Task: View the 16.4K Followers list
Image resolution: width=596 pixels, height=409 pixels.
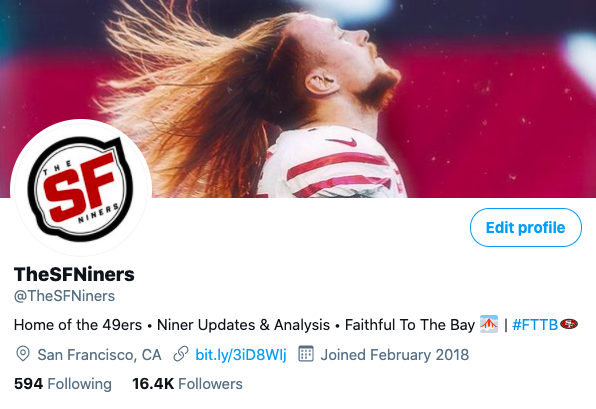Action: [x=187, y=384]
